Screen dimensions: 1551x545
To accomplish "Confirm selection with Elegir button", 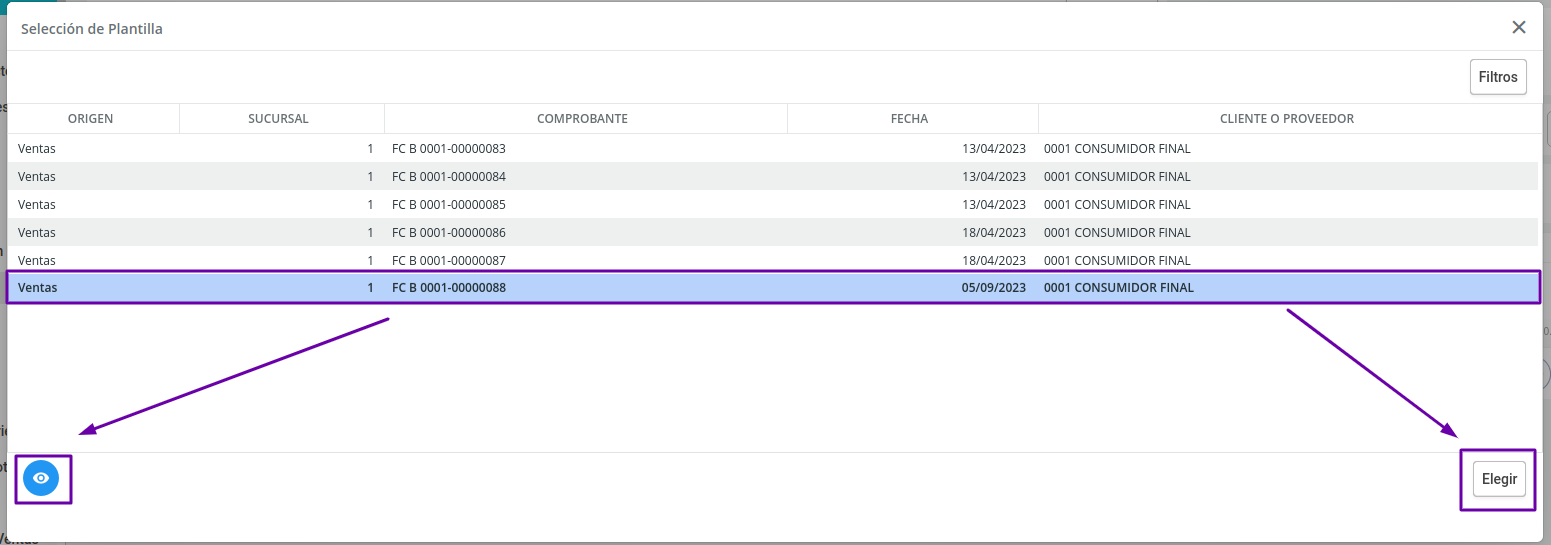I will coord(1500,479).
